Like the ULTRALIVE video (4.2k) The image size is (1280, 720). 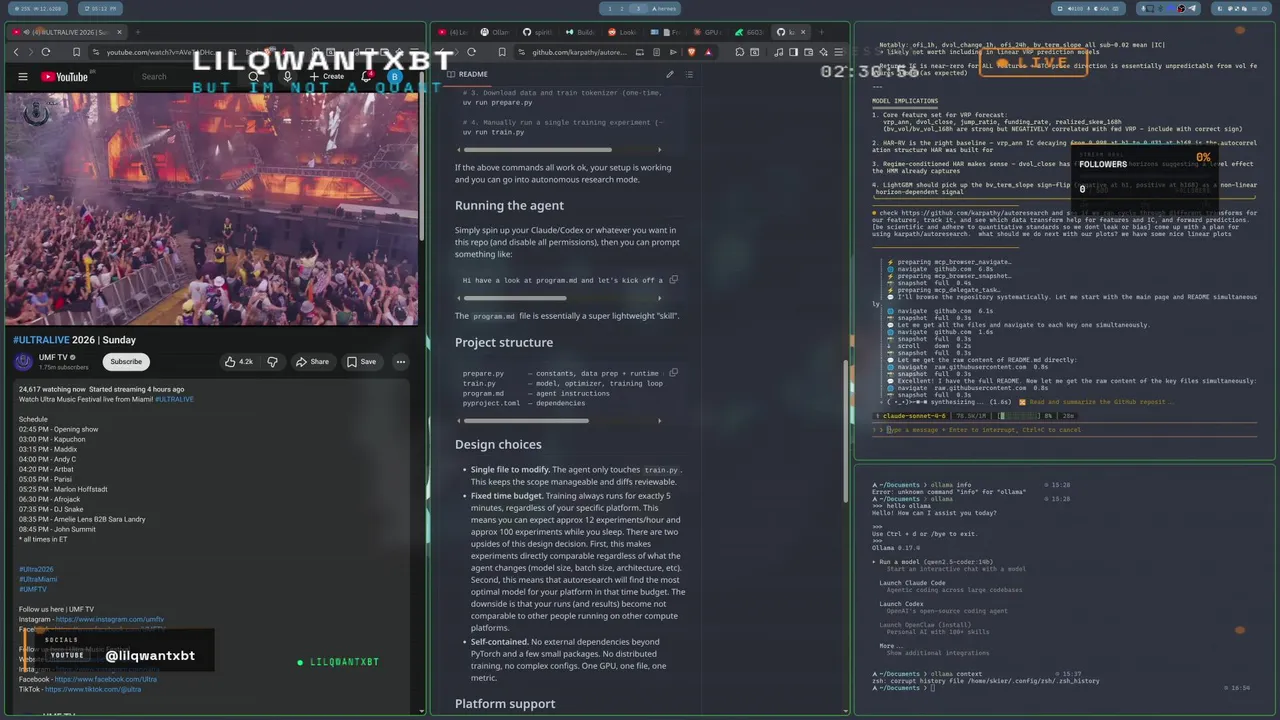click(239, 362)
